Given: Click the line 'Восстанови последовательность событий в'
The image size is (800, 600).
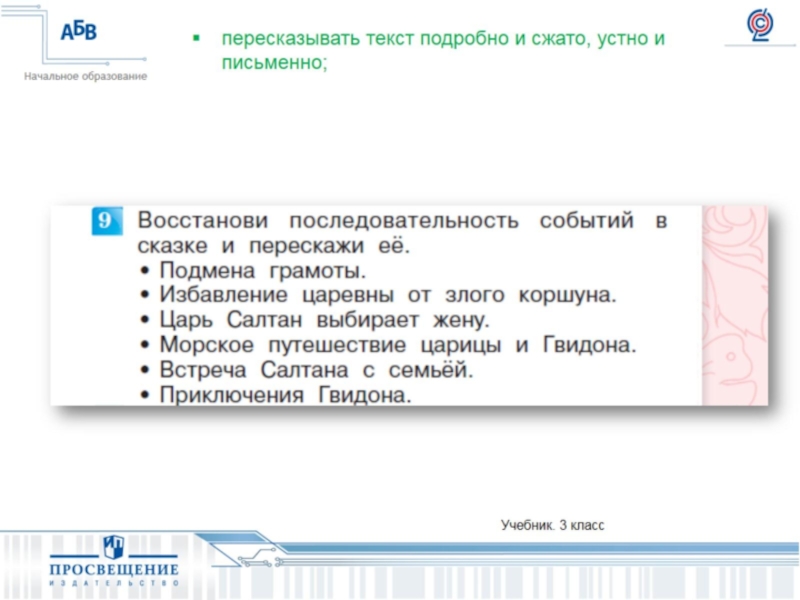Looking at the screenshot, I should tap(403, 220).
